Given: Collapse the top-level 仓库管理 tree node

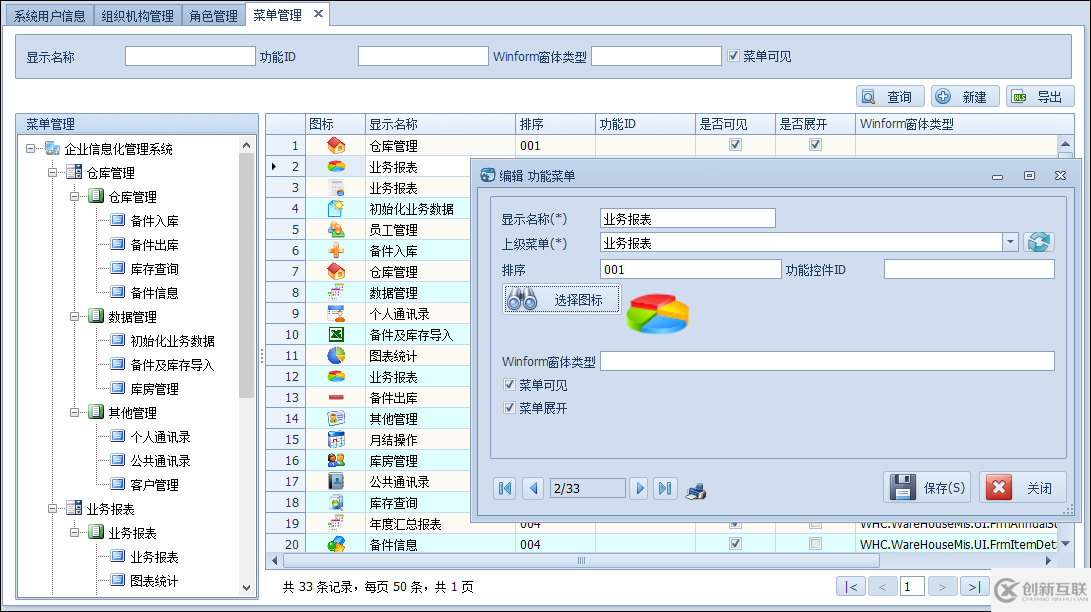Looking at the screenshot, I should (52, 172).
